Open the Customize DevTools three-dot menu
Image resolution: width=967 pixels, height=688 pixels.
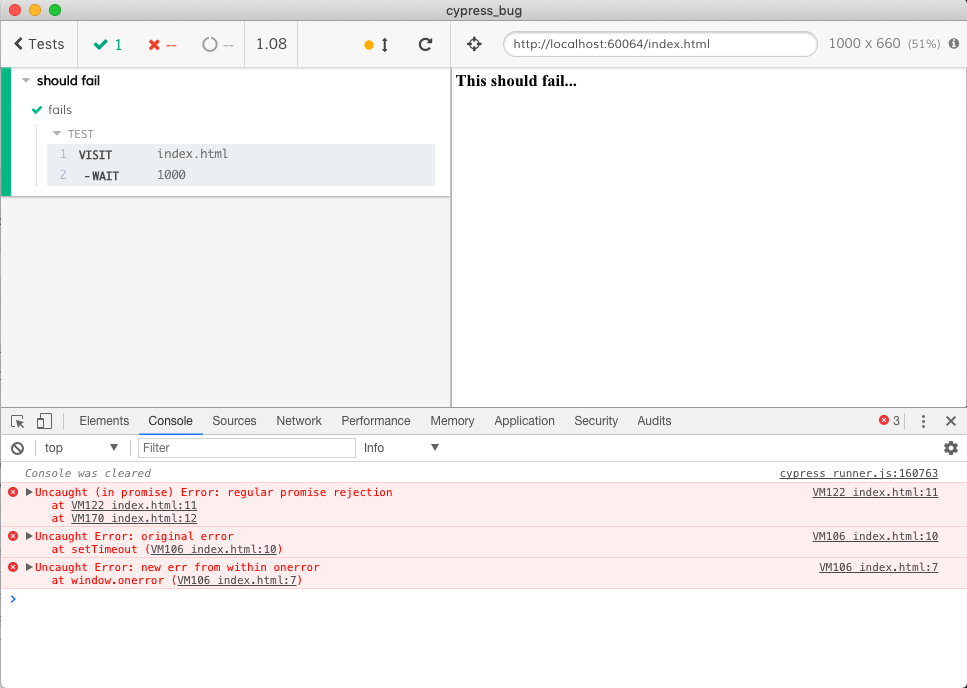(922, 421)
